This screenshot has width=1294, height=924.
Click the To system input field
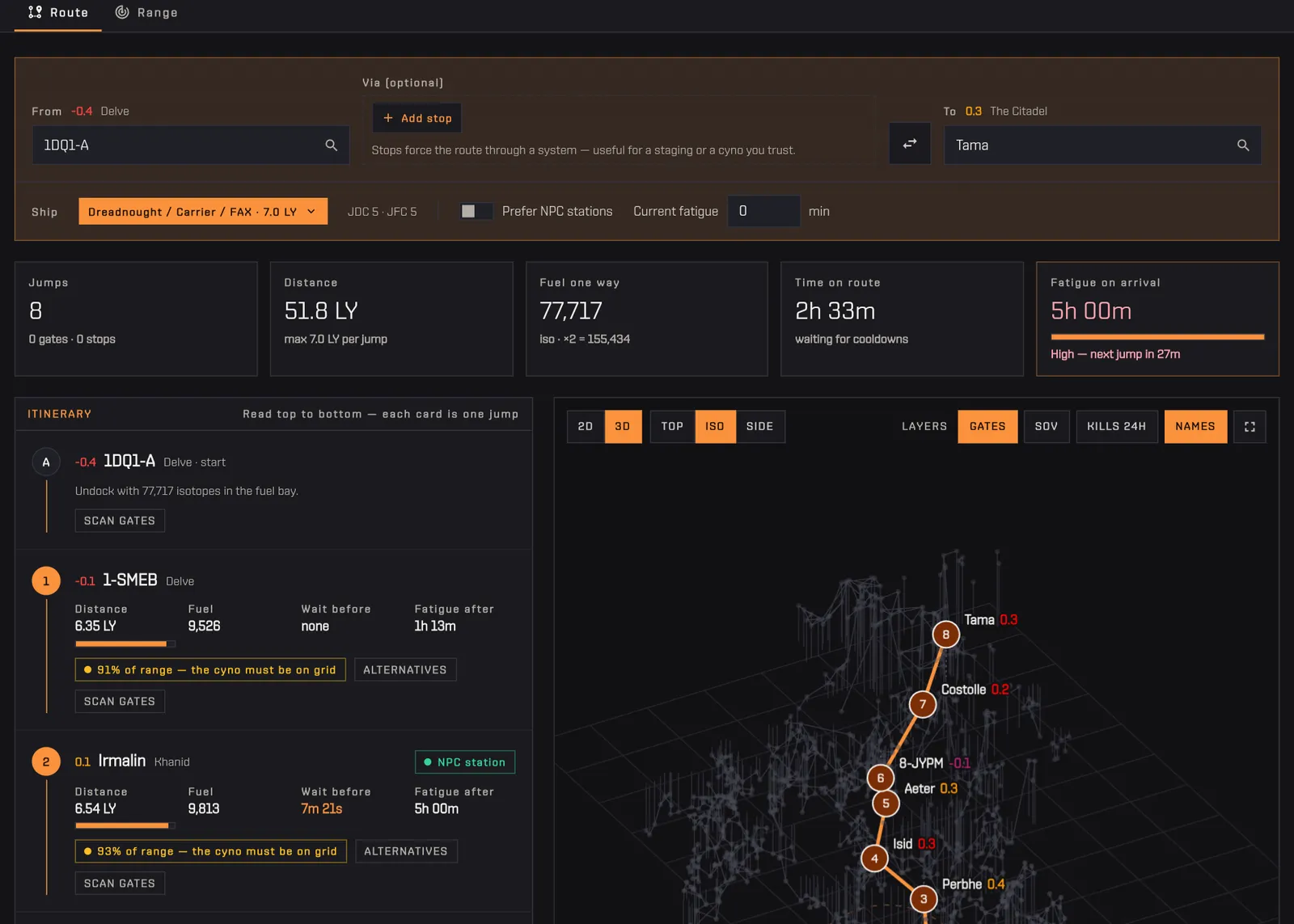click(x=1102, y=146)
